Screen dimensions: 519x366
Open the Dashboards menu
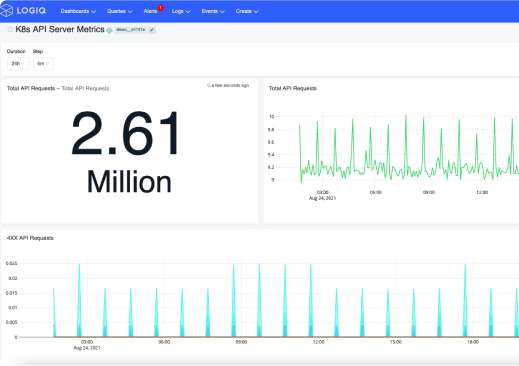point(78,11)
